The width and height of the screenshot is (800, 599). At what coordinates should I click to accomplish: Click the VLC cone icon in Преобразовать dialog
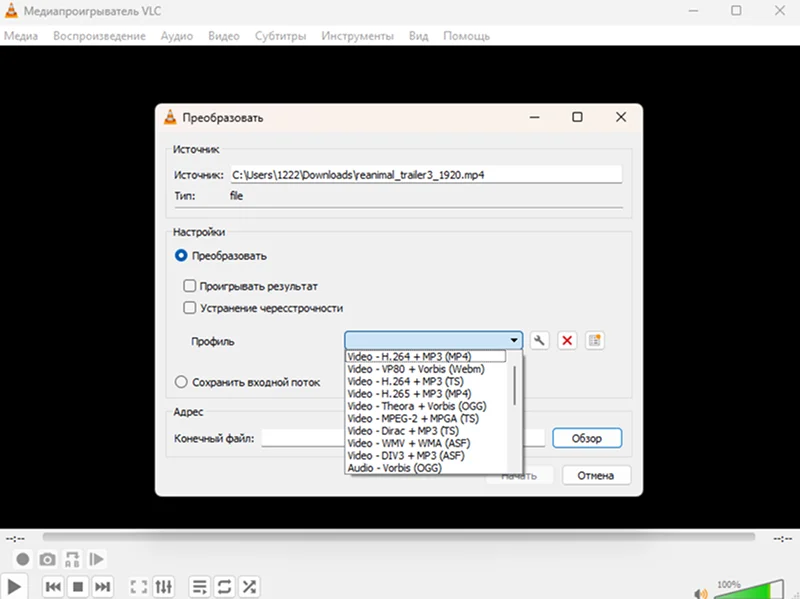click(x=170, y=117)
